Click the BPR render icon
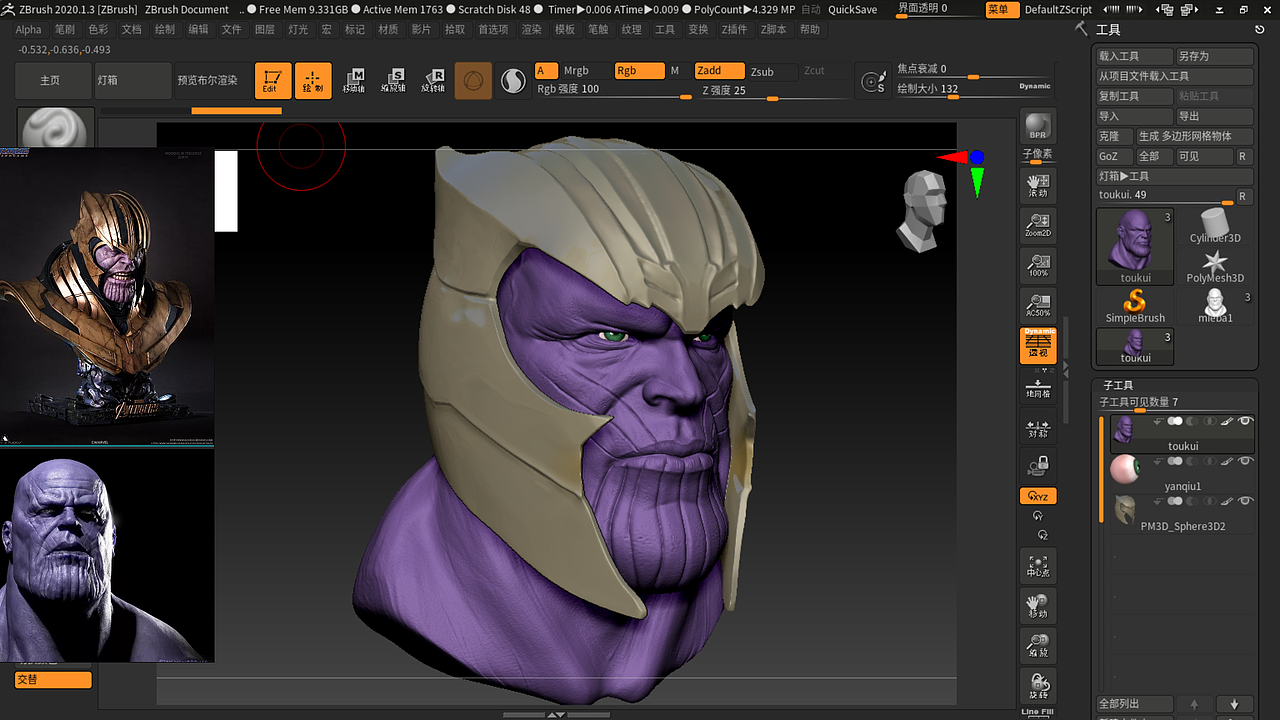 coord(1038,125)
